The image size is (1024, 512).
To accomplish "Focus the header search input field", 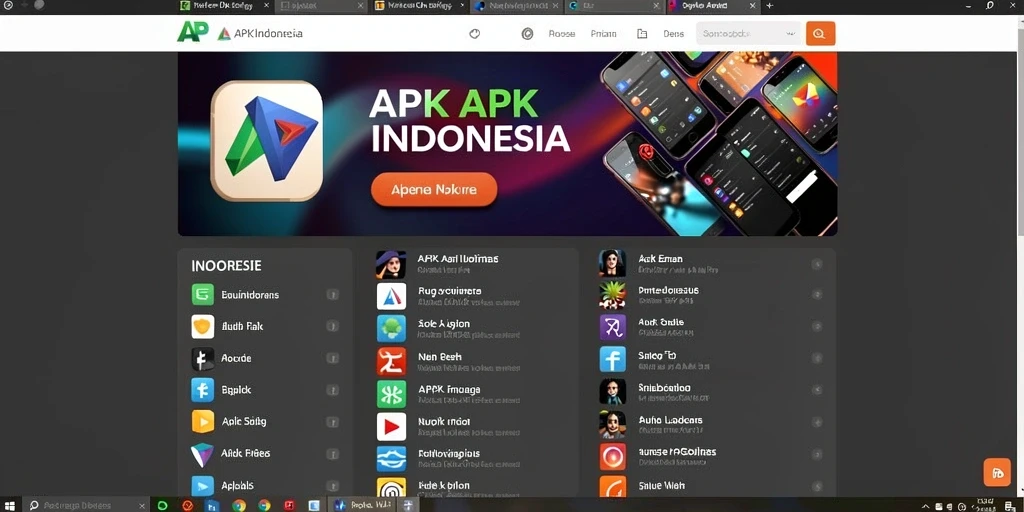I will click(748, 33).
